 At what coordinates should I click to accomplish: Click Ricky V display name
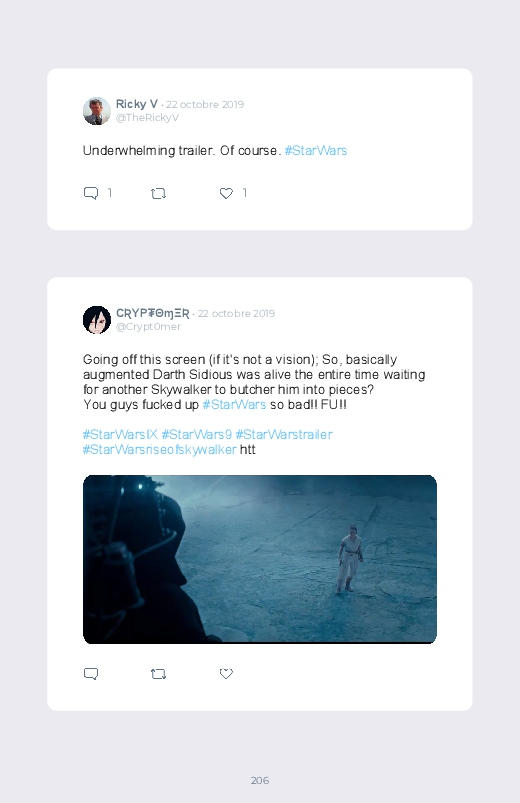click(137, 104)
